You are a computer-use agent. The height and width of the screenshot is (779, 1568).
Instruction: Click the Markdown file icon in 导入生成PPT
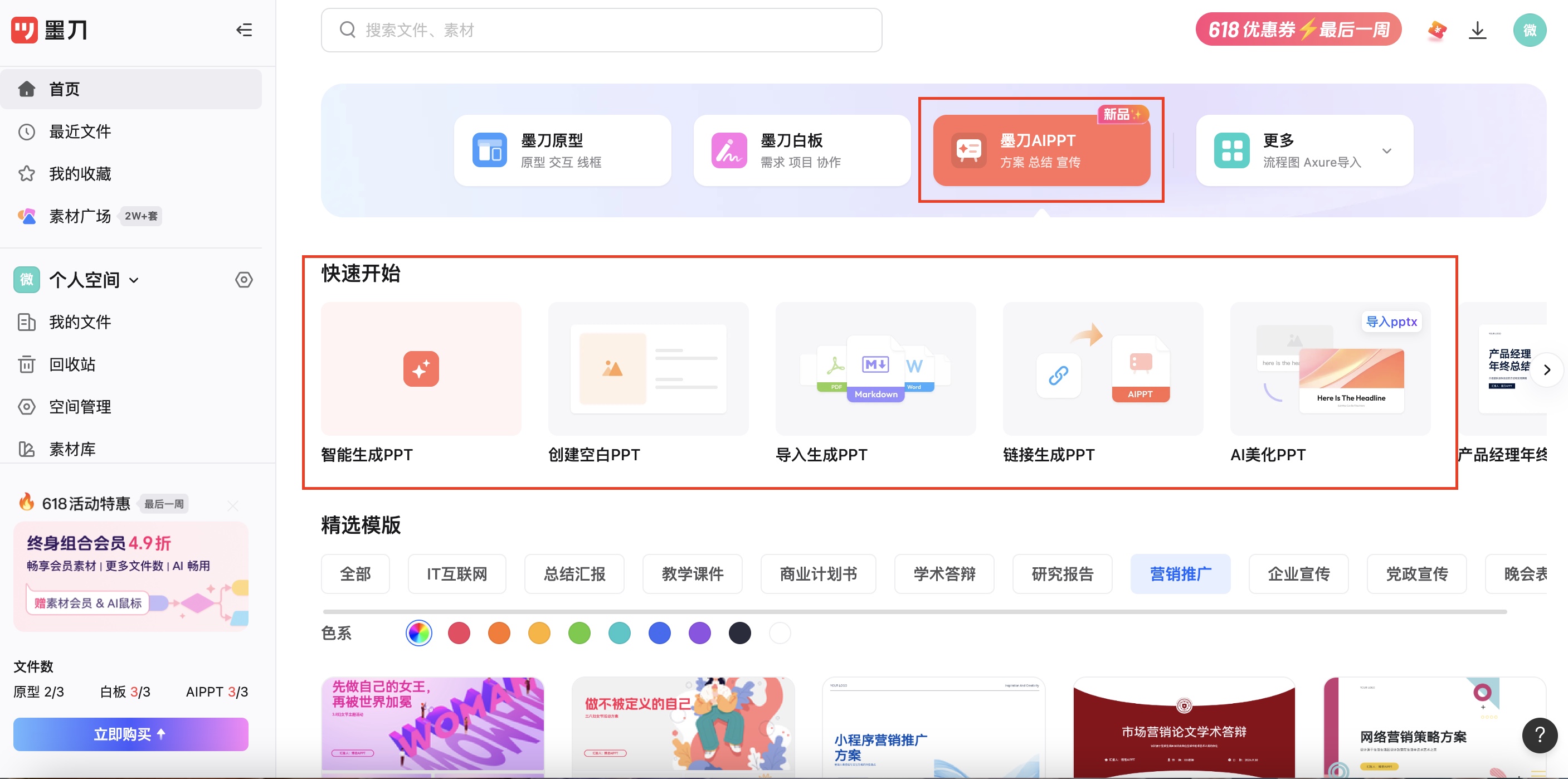(x=876, y=368)
